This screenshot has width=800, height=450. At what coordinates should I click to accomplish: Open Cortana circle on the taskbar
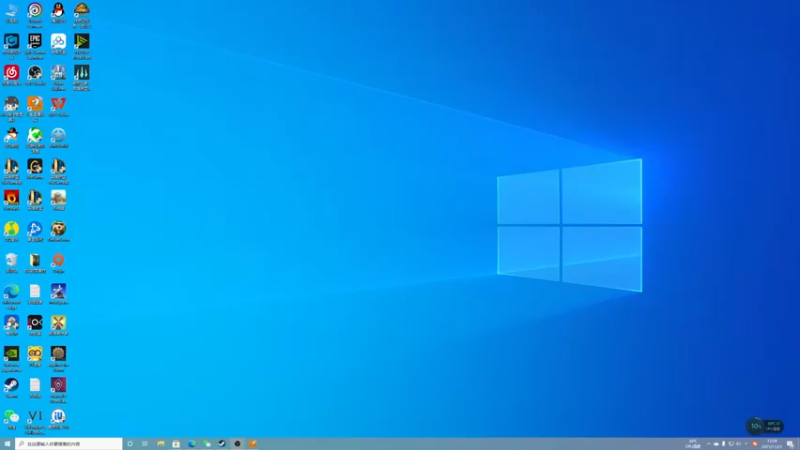pos(130,444)
